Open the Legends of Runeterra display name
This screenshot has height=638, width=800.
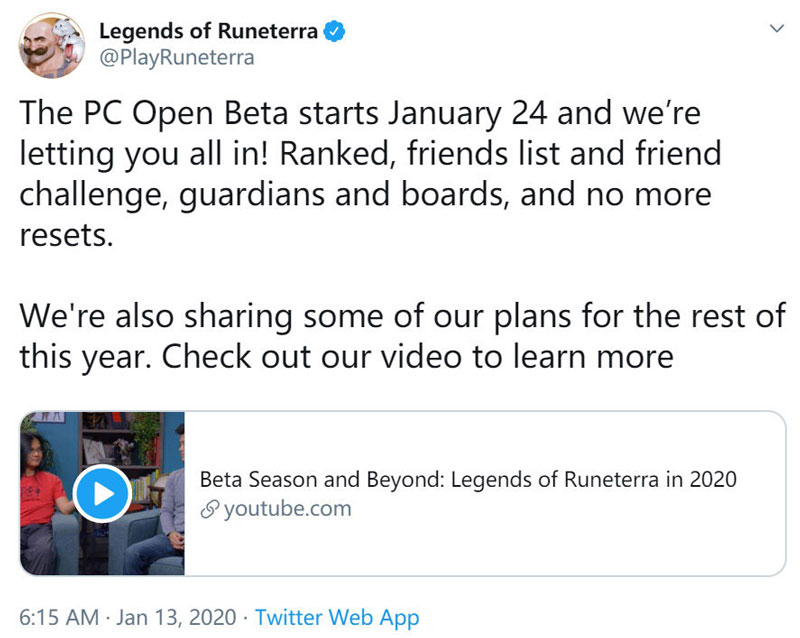[208, 31]
